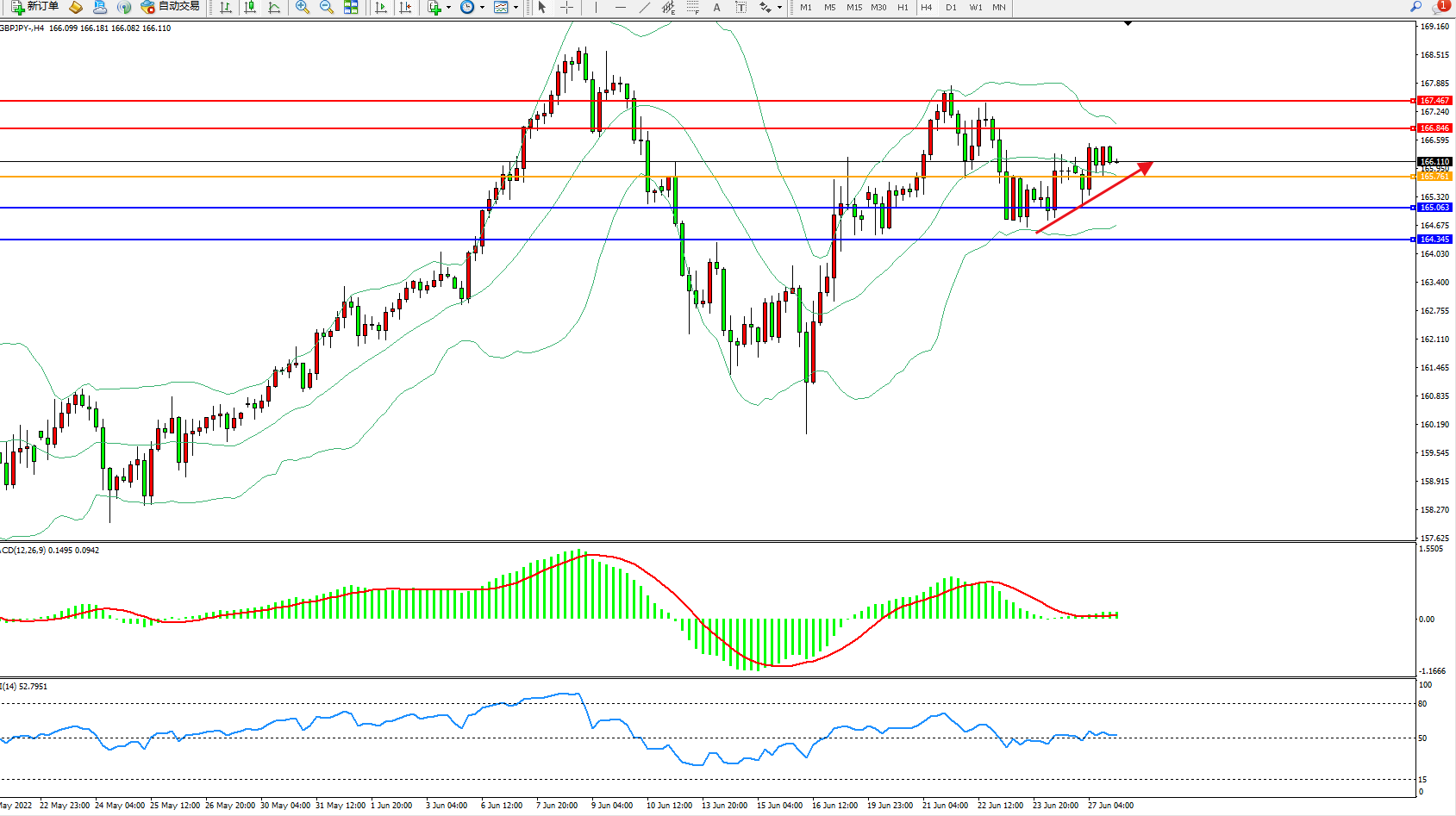Expand the chart templates dropdown arrow

(x=516, y=7)
